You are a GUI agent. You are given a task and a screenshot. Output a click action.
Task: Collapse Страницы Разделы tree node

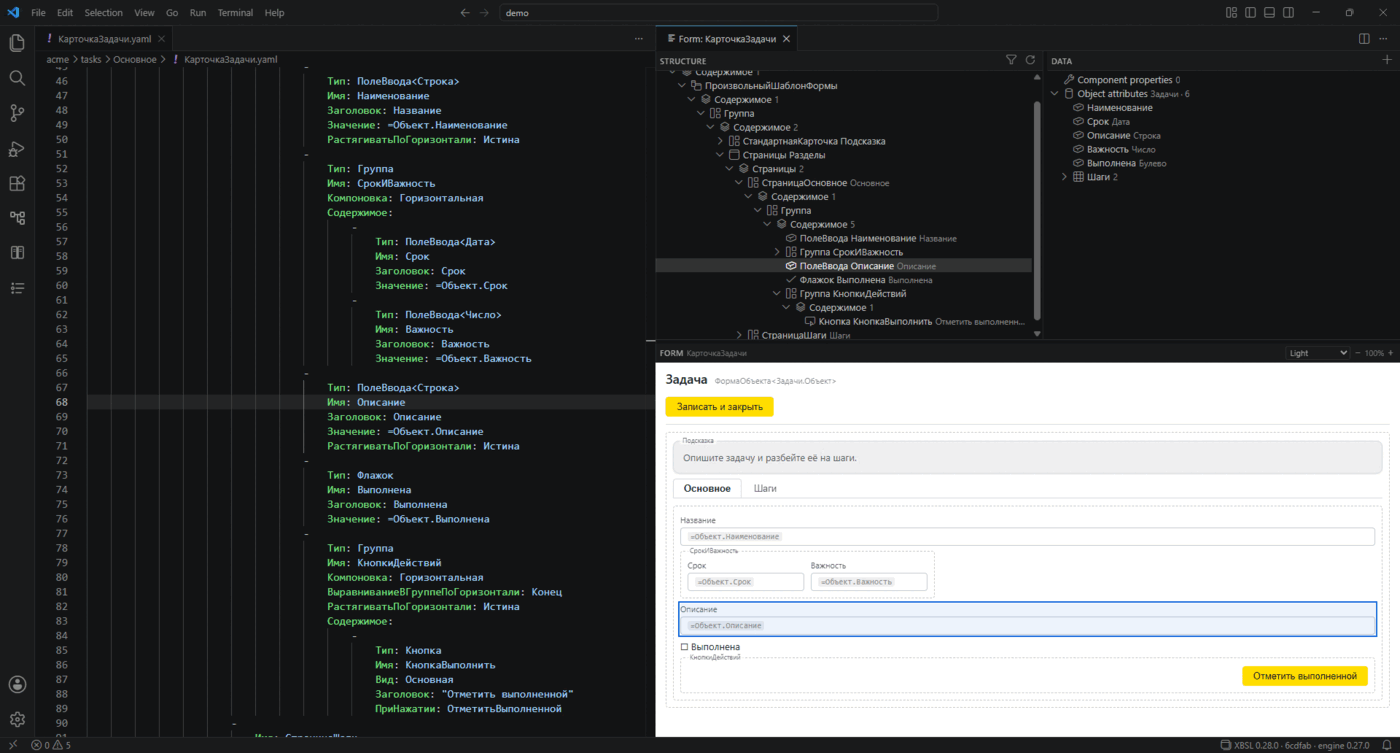[720, 155]
